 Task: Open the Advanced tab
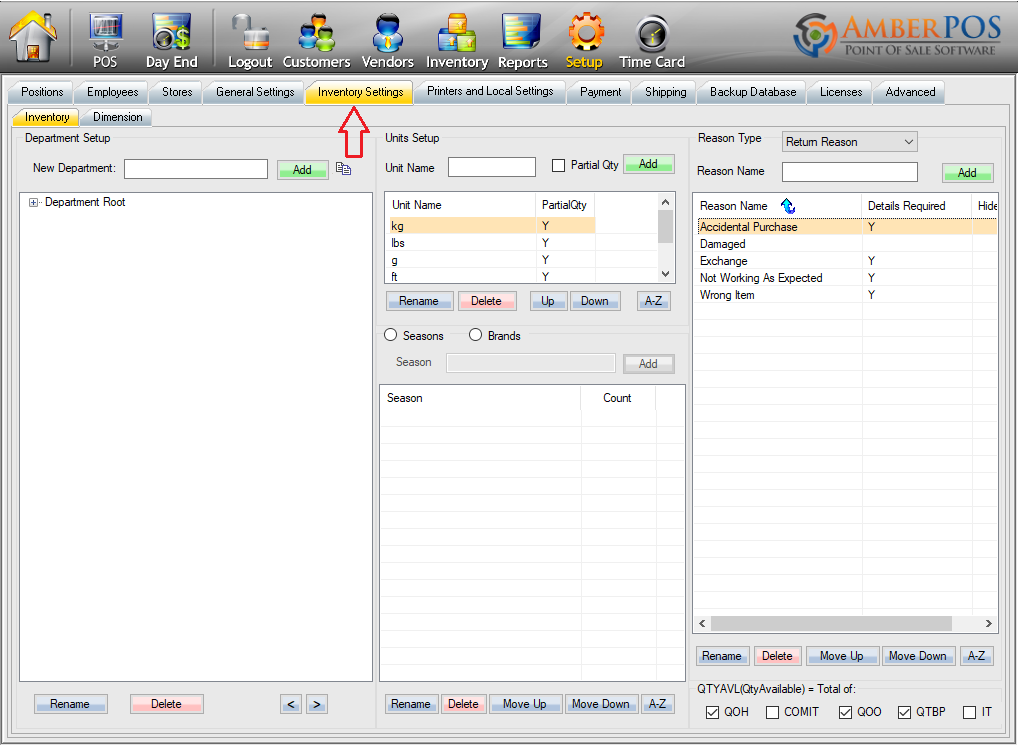coord(910,92)
